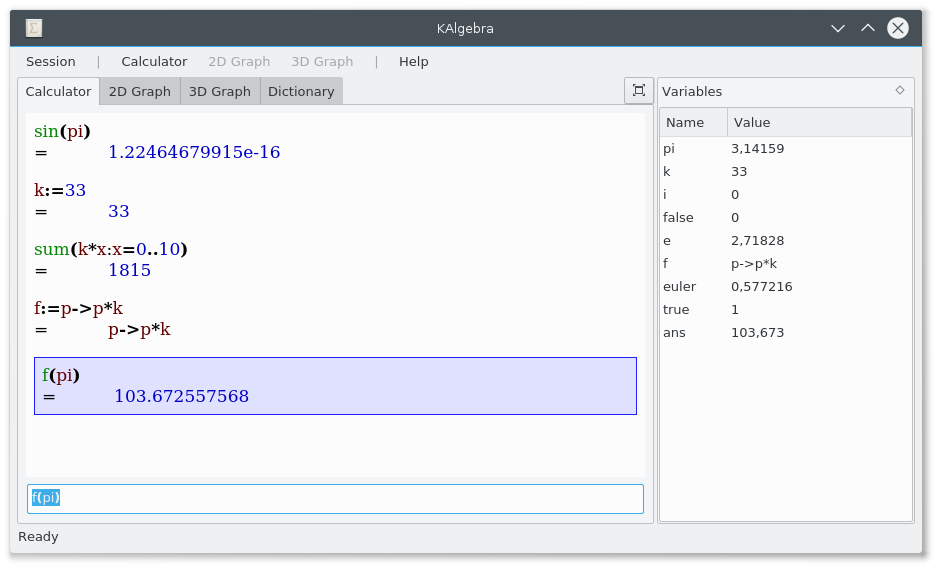Float the Variables panel using diamond icon
This screenshot has width=938, height=569.
pyautogui.click(x=899, y=90)
